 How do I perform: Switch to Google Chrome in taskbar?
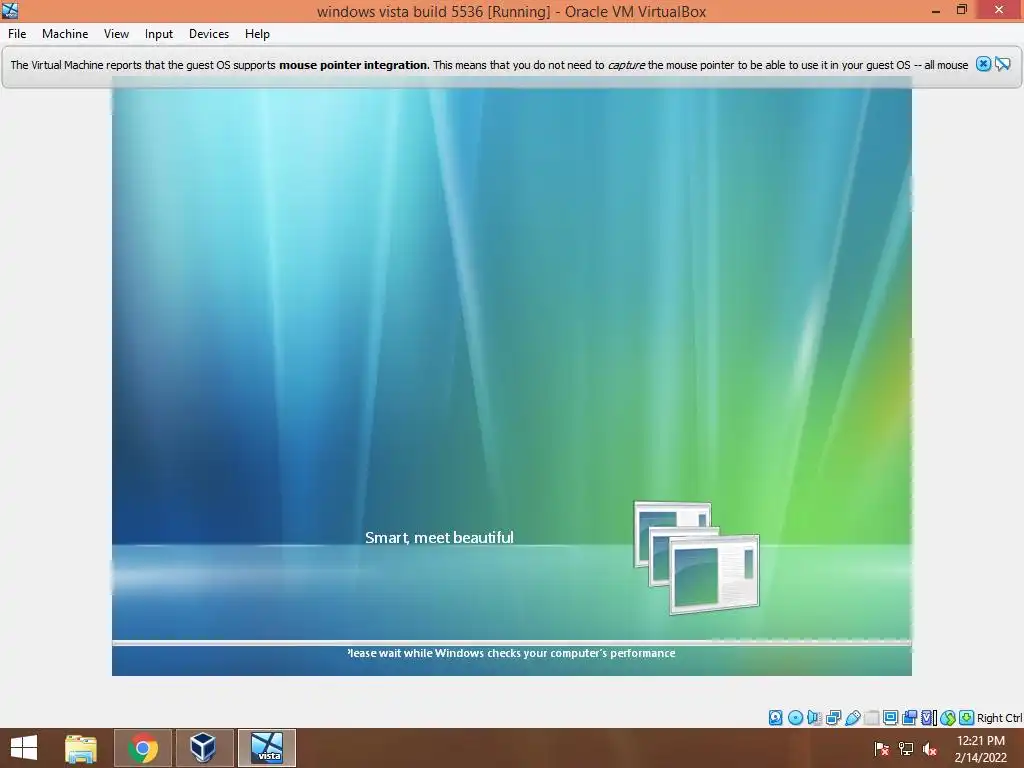[143, 748]
